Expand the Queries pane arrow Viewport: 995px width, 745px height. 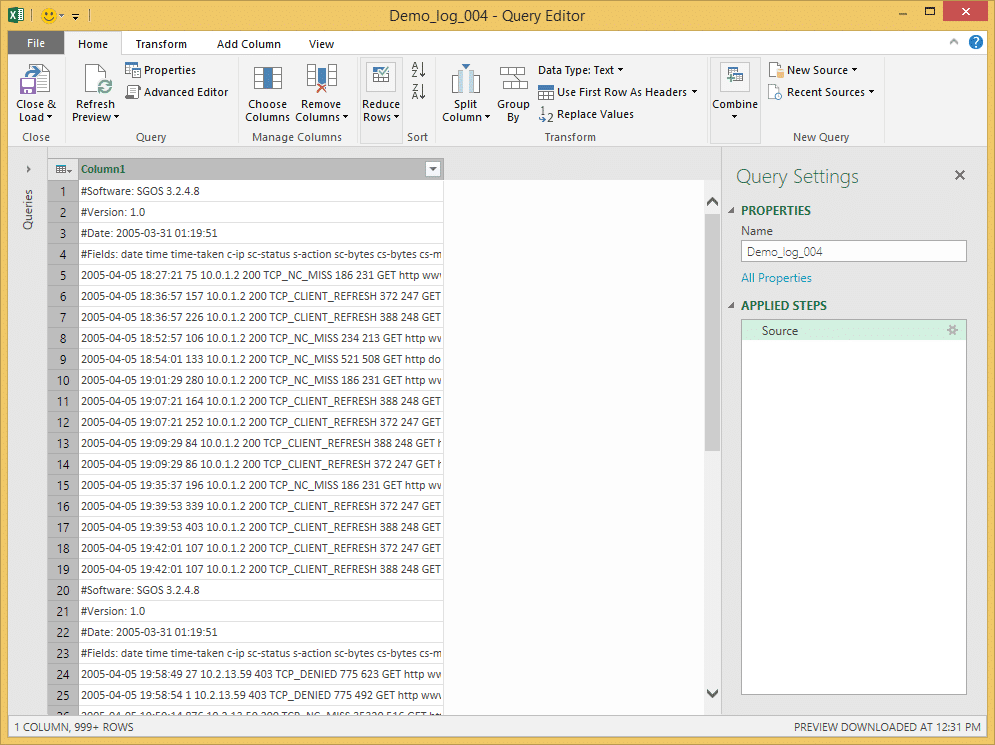tap(29, 169)
